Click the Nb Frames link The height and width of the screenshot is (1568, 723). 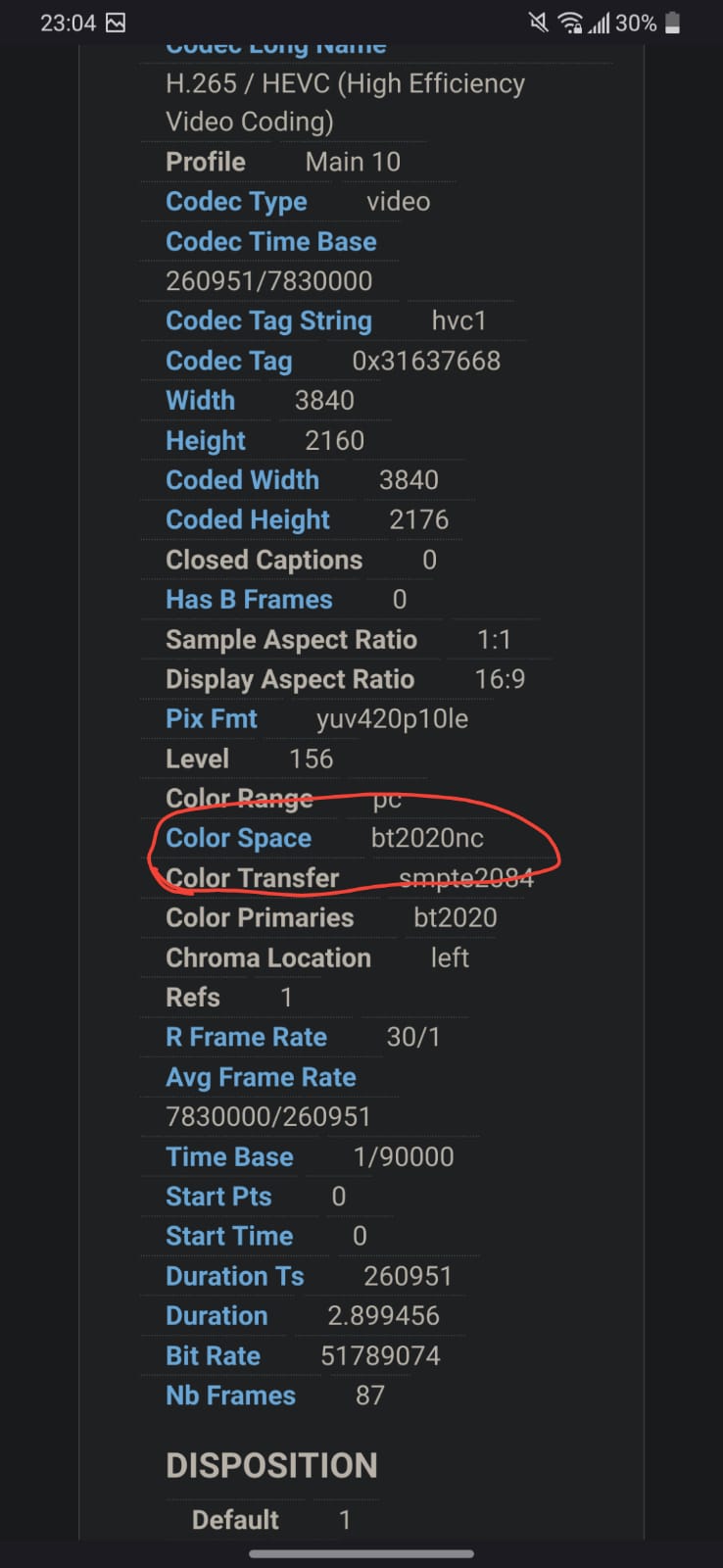point(230,1396)
